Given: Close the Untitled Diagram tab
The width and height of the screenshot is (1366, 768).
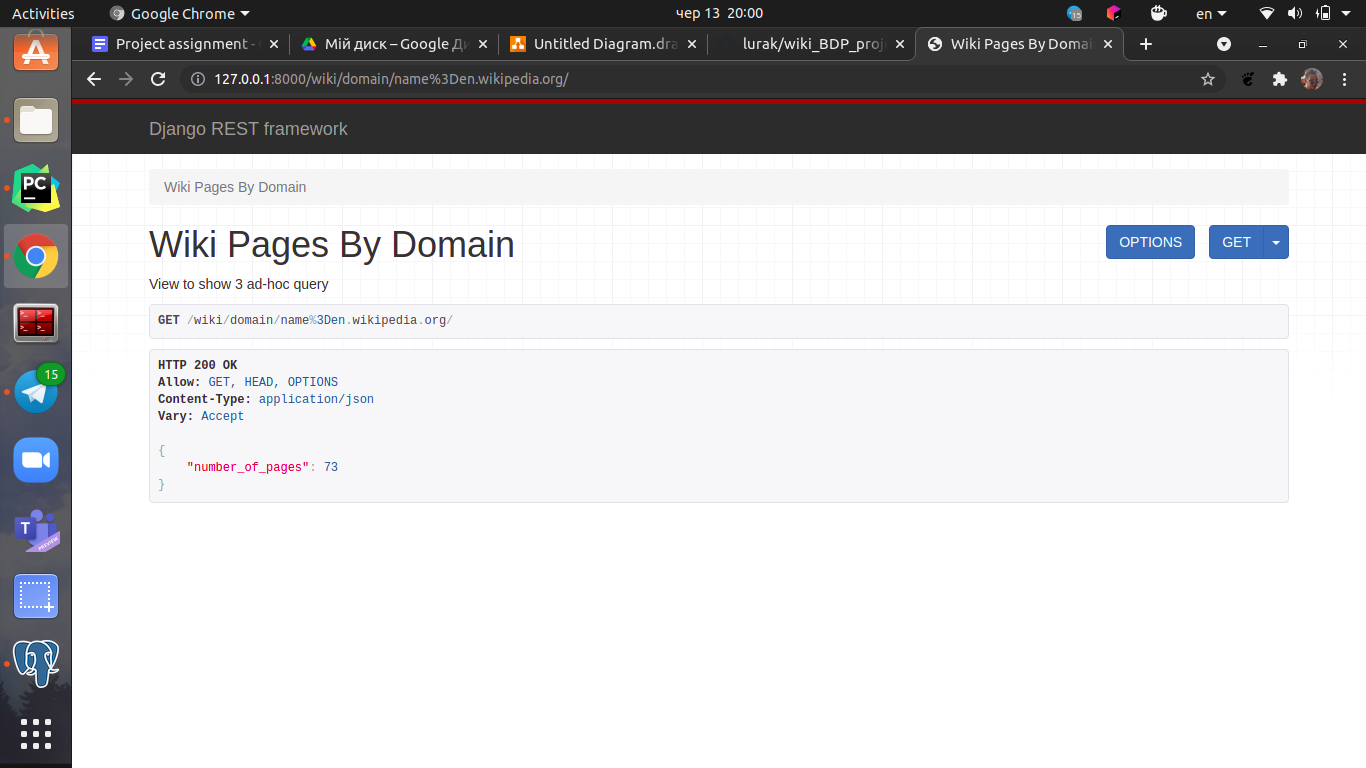Looking at the screenshot, I should click(692, 44).
